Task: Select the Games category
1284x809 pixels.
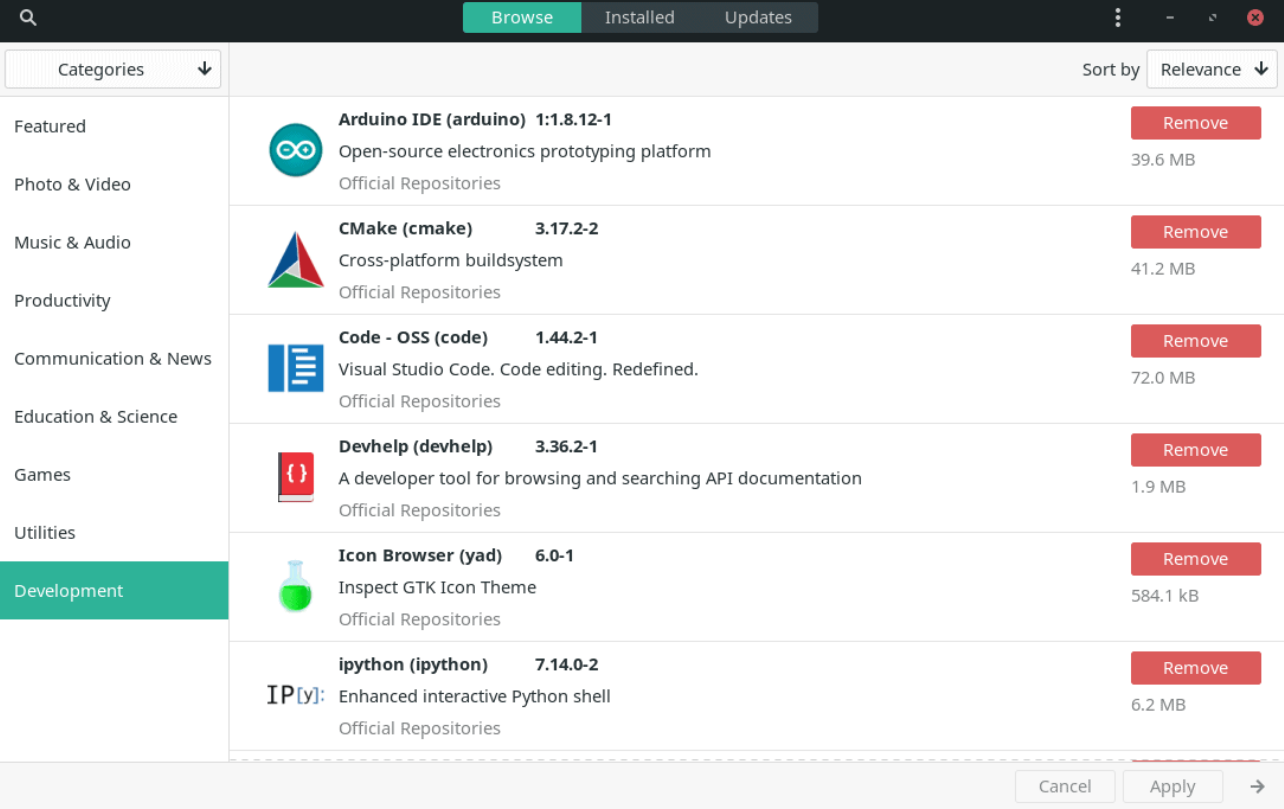Action: pos(114,474)
